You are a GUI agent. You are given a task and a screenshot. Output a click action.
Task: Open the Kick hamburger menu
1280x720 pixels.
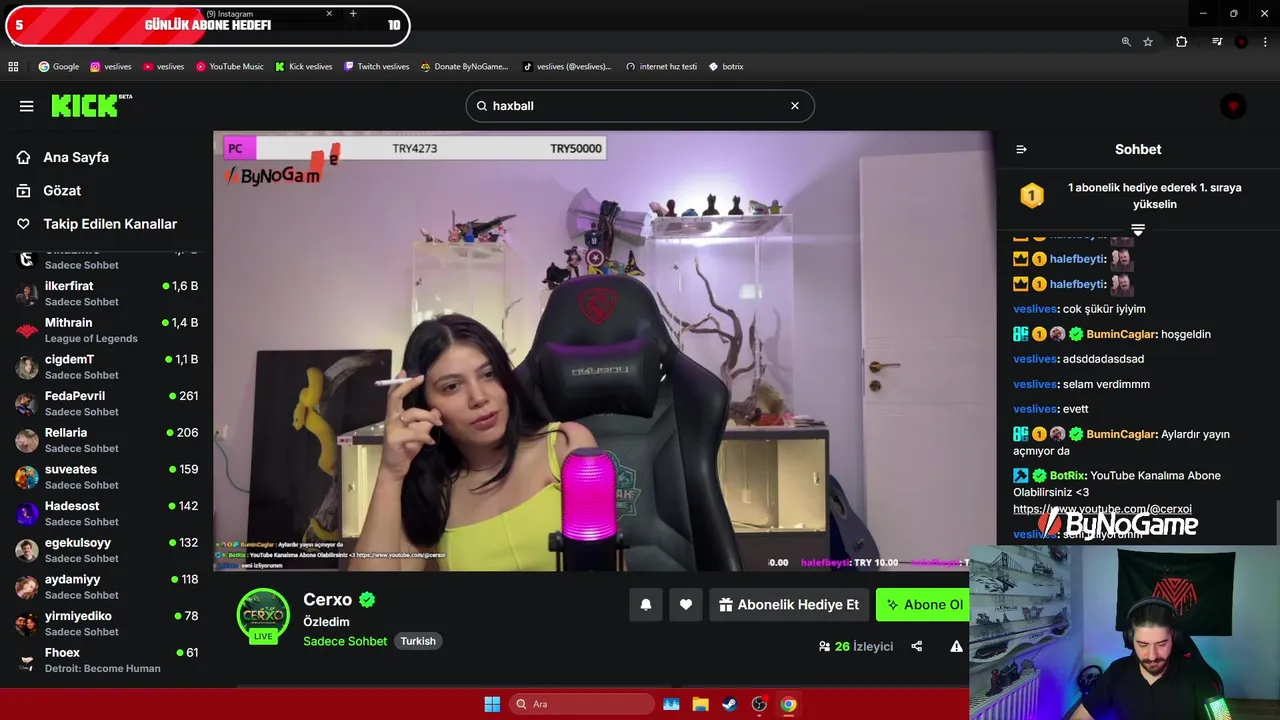point(26,106)
